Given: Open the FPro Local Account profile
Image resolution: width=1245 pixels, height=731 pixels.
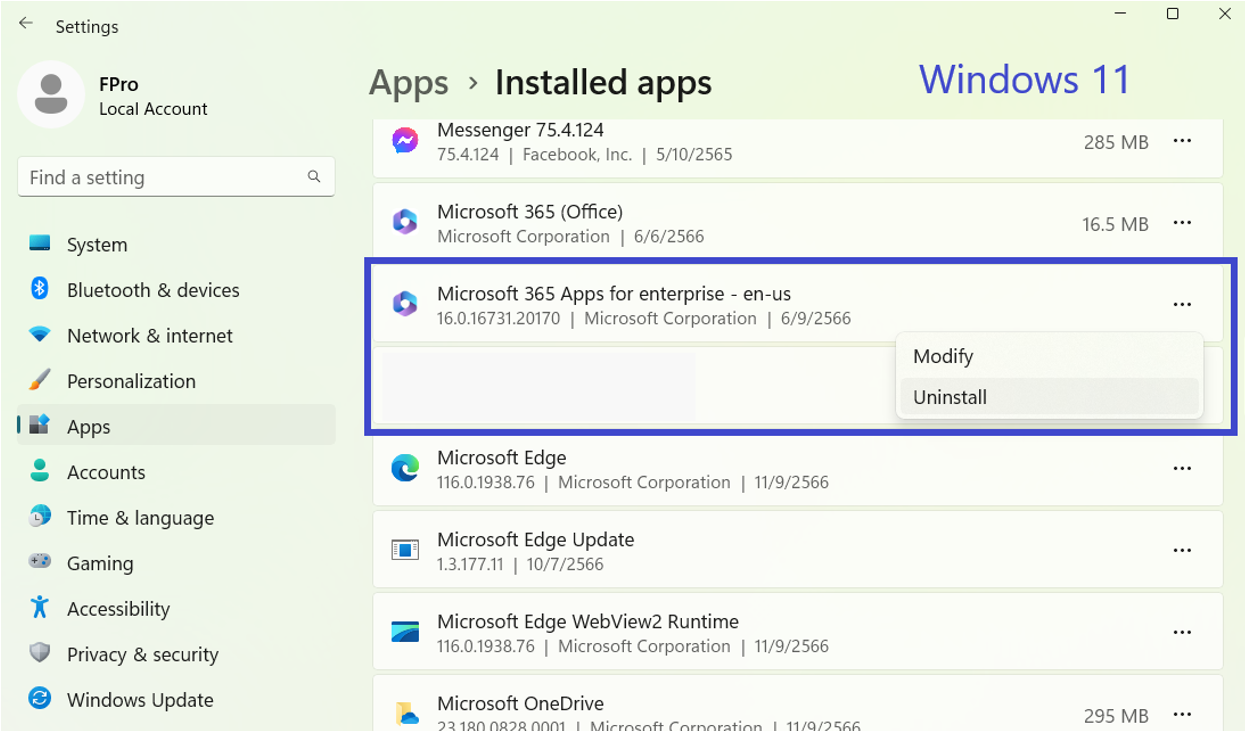Looking at the screenshot, I should coord(112,96).
